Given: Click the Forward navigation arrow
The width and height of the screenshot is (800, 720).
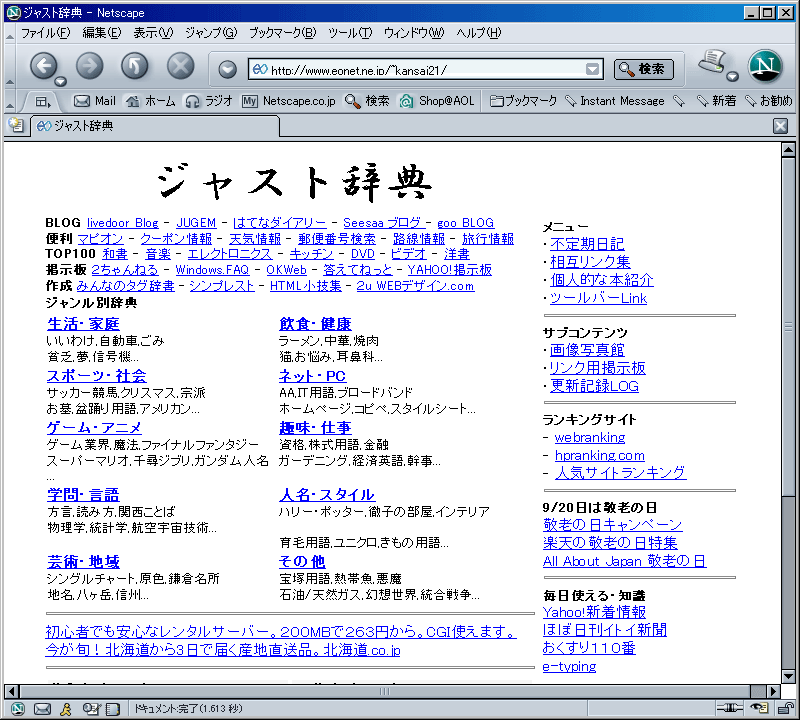Looking at the screenshot, I should (90, 66).
